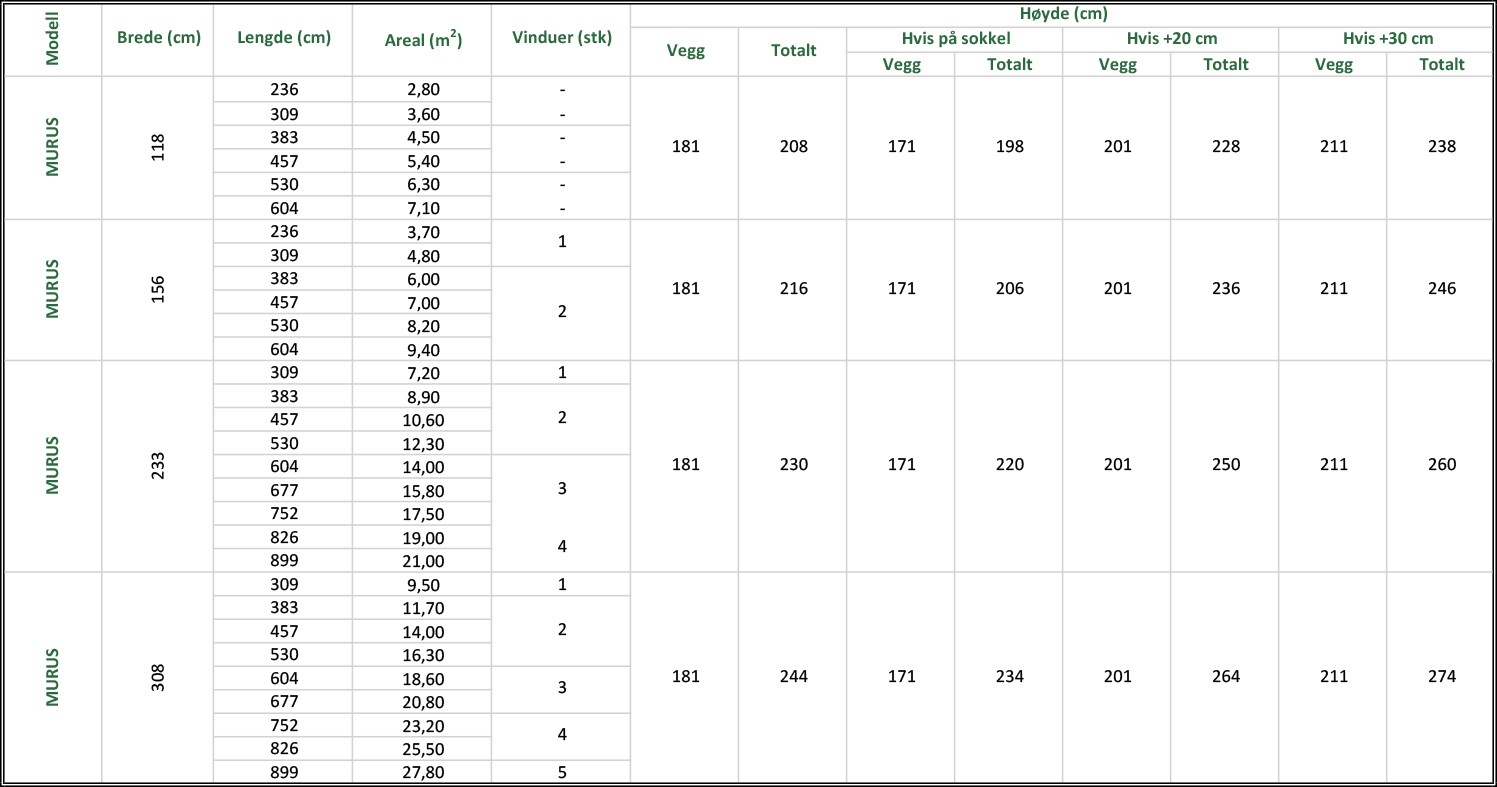Click the width cell showing 308
The width and height of the screenshot is (1497, 787).
click(x=158, y=677)
